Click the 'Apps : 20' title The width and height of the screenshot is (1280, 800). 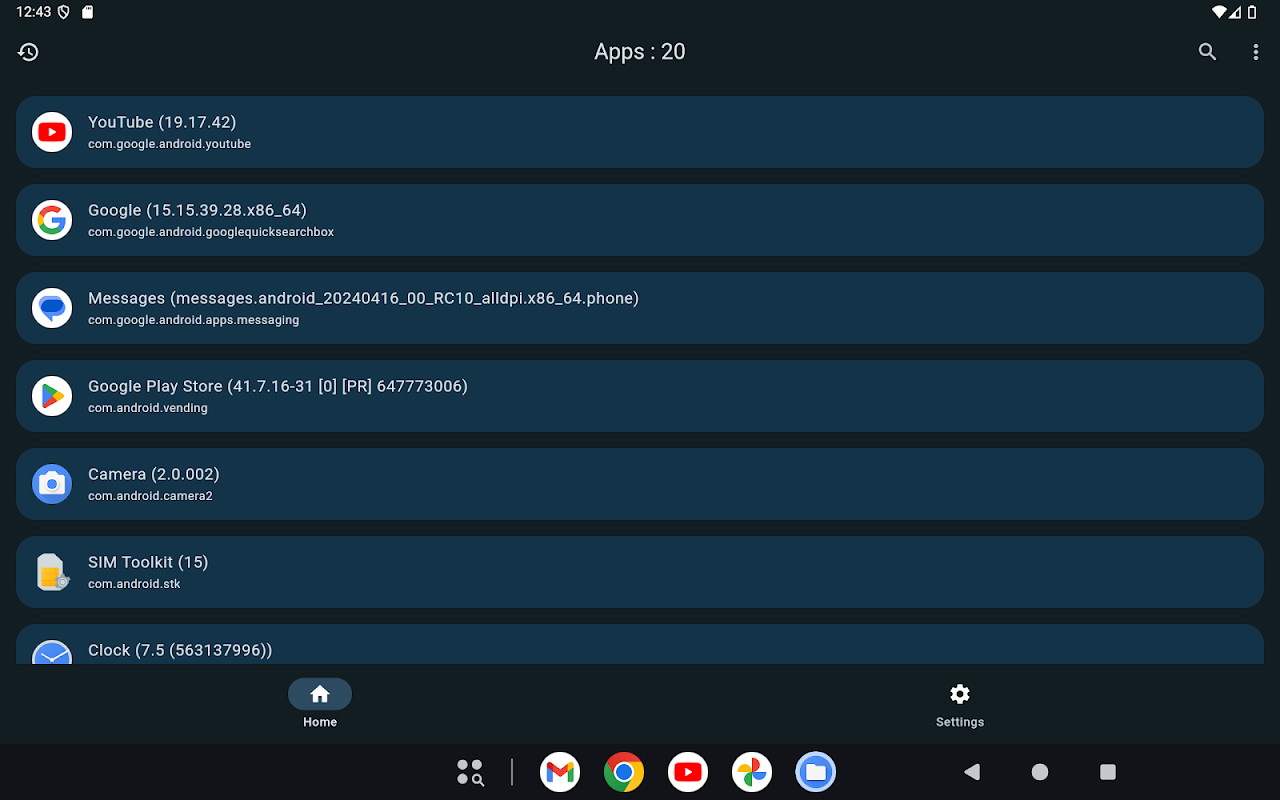coord(640,52)
